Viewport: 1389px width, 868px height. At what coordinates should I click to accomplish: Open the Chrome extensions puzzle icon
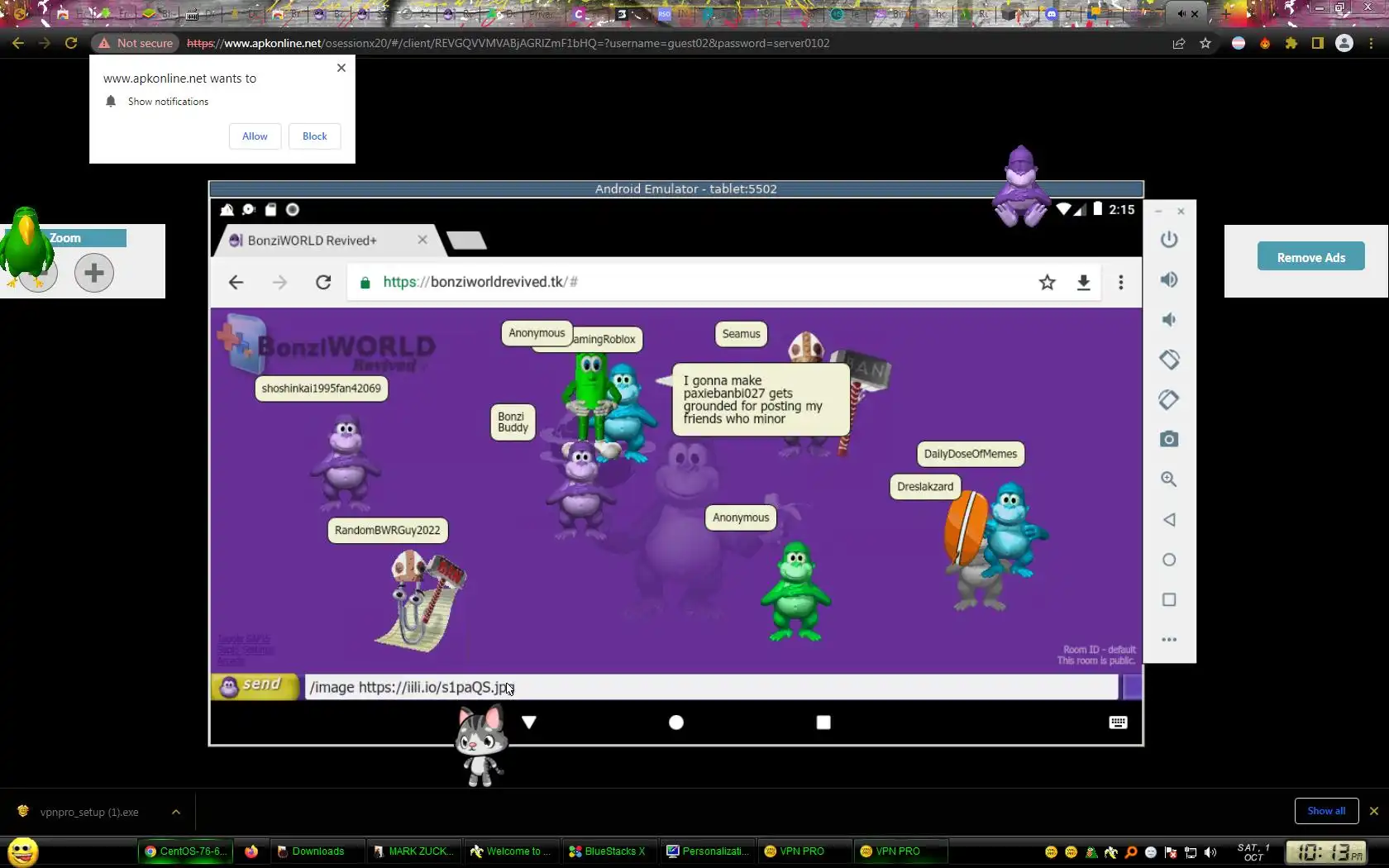tap(1291, 43)
